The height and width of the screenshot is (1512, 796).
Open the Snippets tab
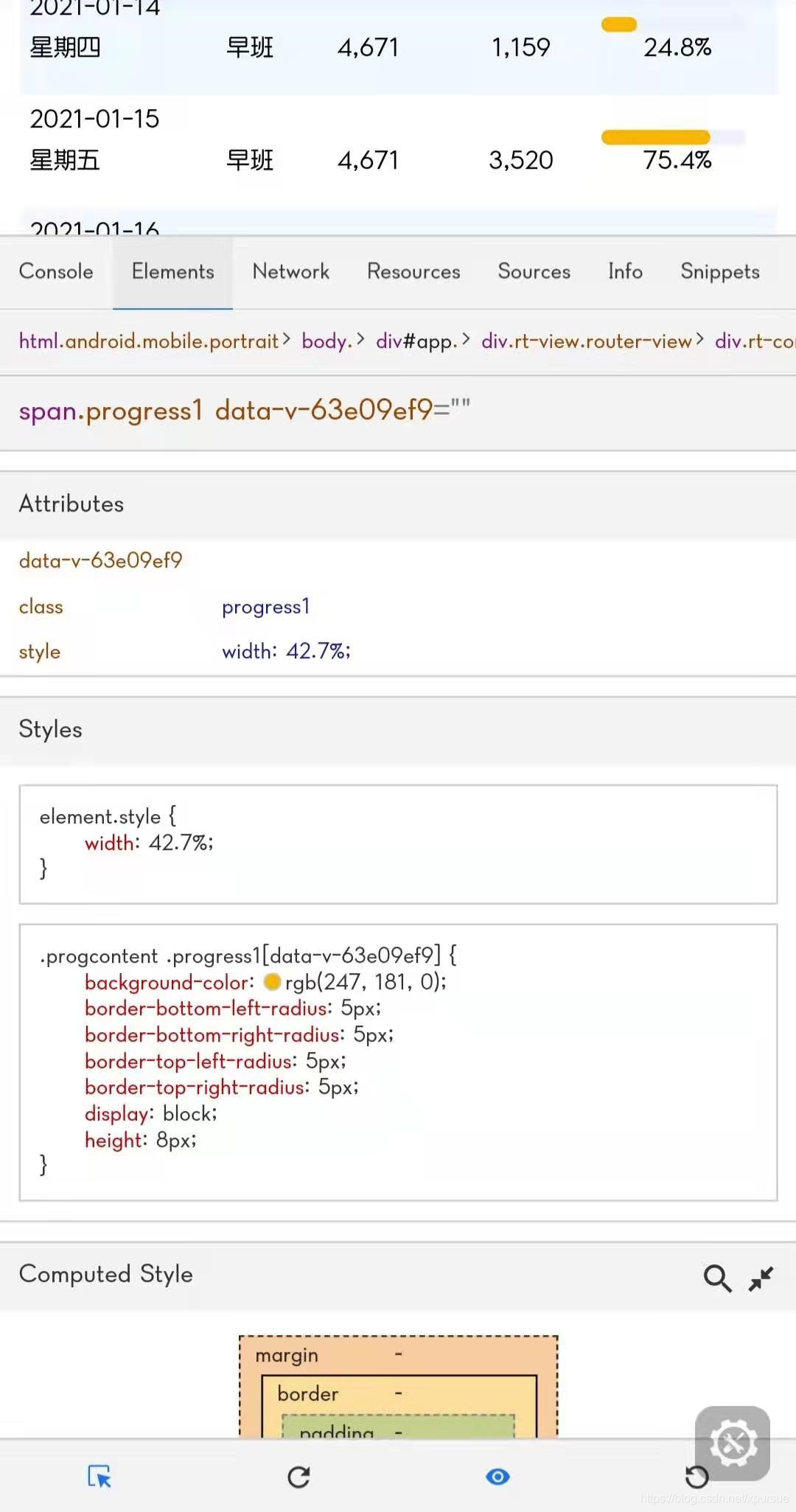click(720, 272)
